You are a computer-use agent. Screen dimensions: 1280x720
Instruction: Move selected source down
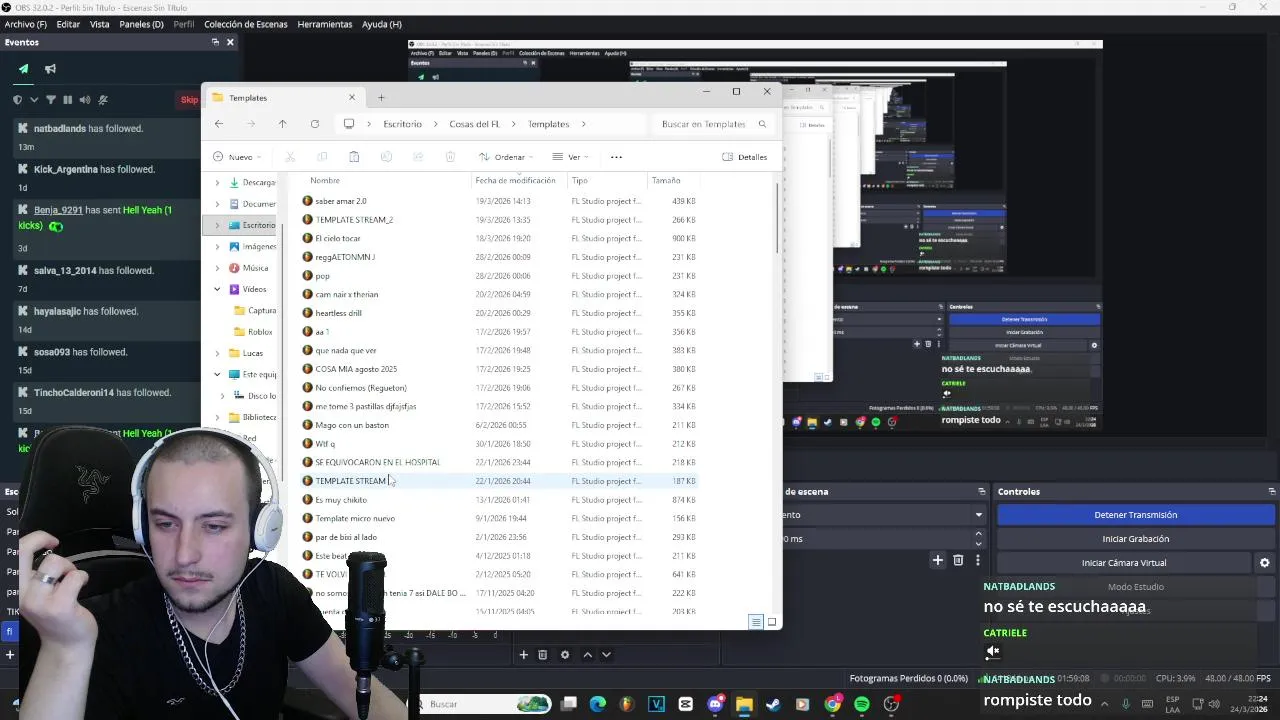tap(606, 655)
